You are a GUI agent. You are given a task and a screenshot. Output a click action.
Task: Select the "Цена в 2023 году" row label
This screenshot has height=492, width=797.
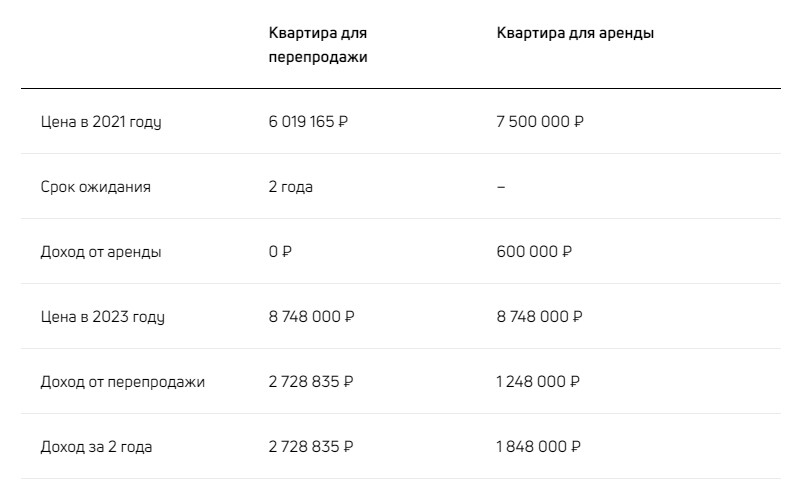tap(102, 317)
